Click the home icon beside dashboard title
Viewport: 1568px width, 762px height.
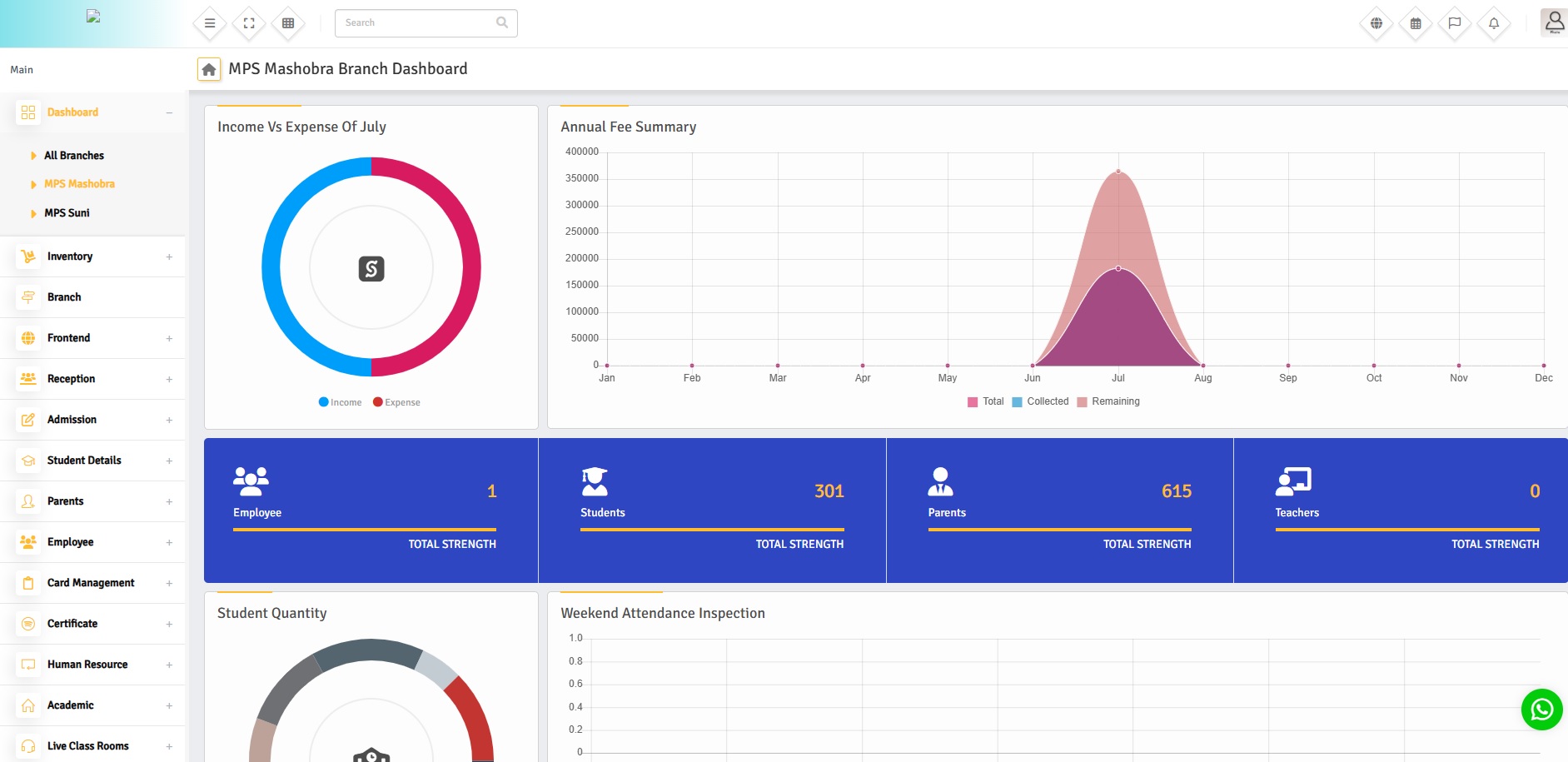point(209,69)
